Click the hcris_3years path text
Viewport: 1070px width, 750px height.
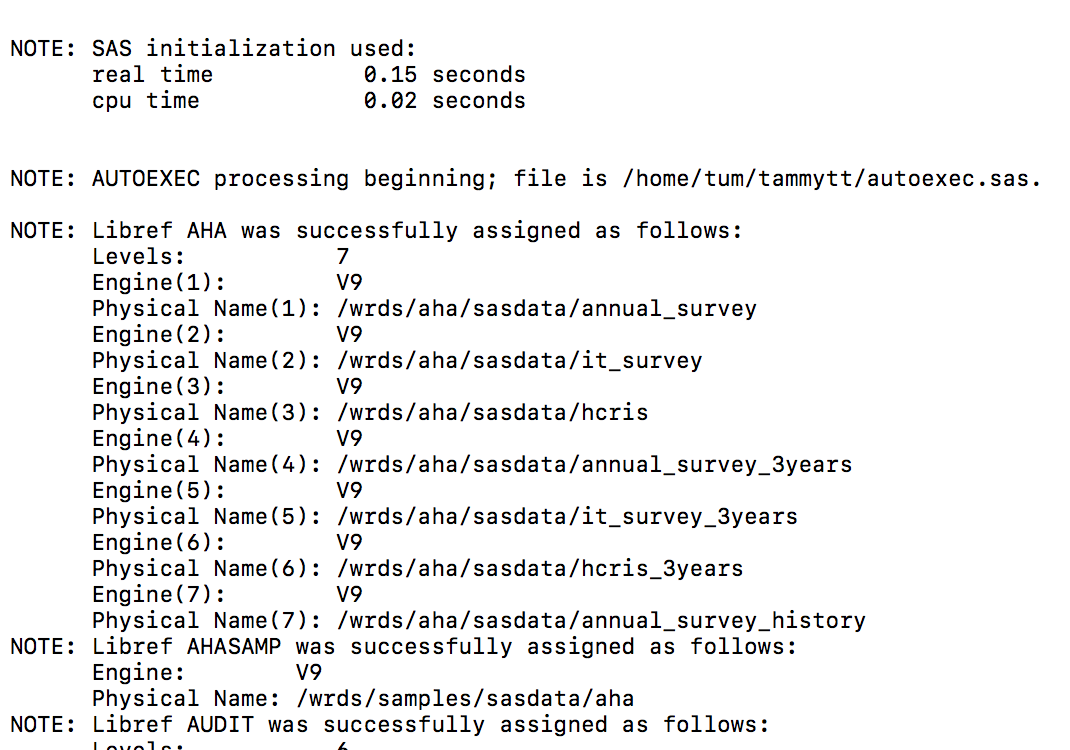(540, 569)
